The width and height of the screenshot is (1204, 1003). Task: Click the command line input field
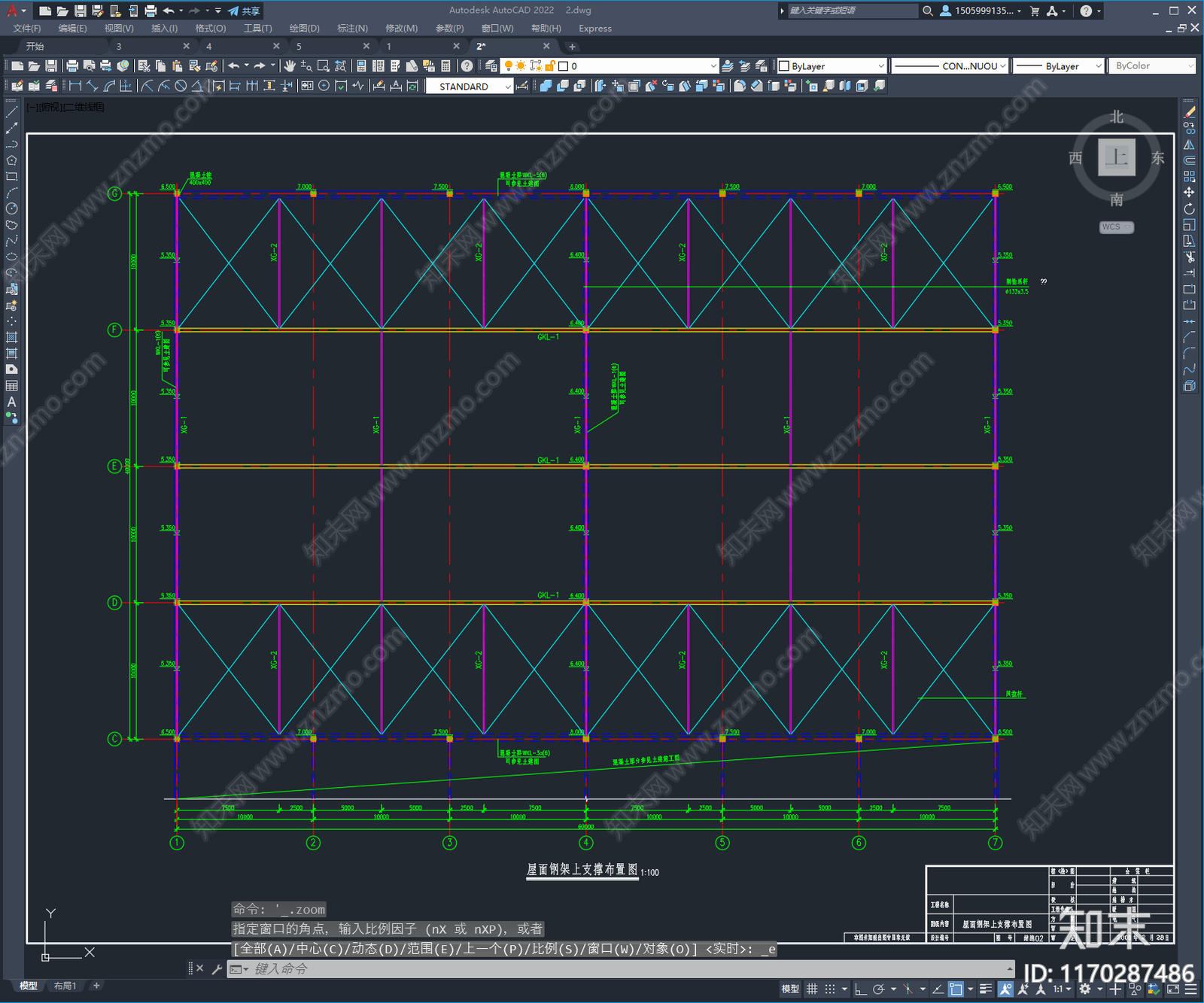(602, 969)
